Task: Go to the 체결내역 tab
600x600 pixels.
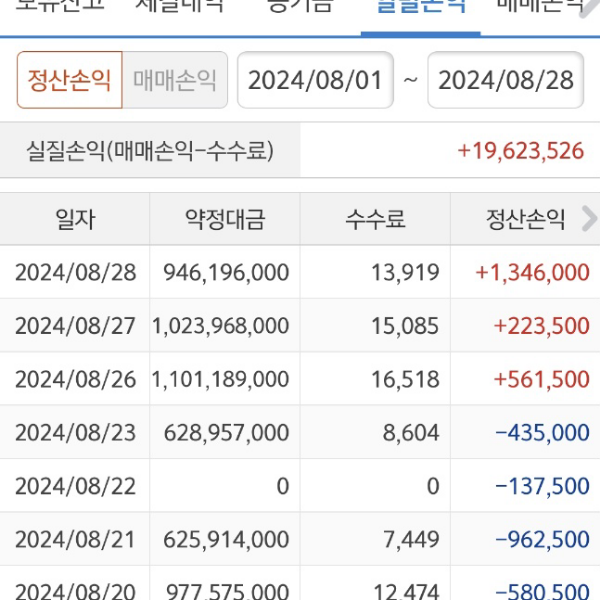Action: tap(180, 6)
